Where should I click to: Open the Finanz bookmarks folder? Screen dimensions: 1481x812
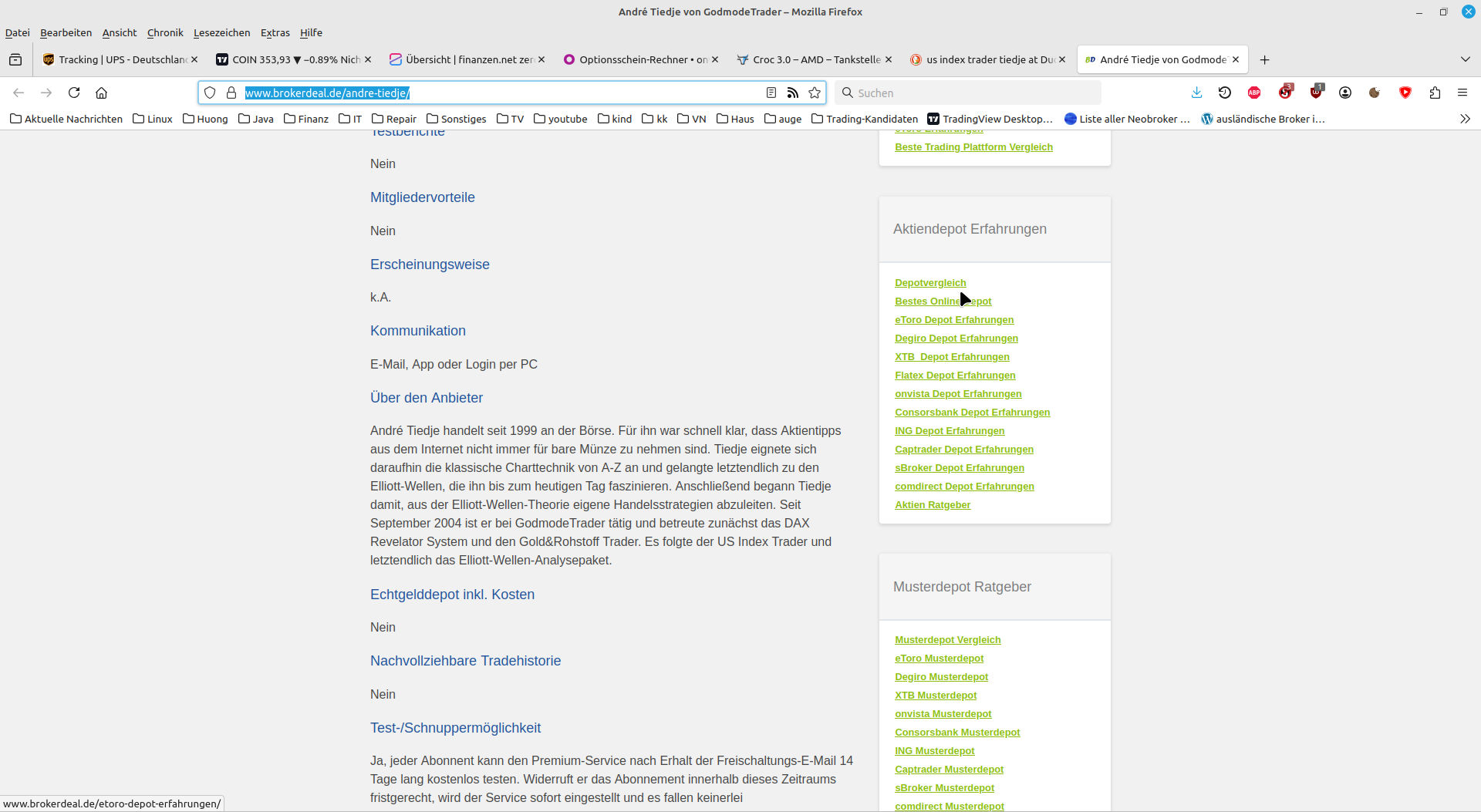pos(306,119)
